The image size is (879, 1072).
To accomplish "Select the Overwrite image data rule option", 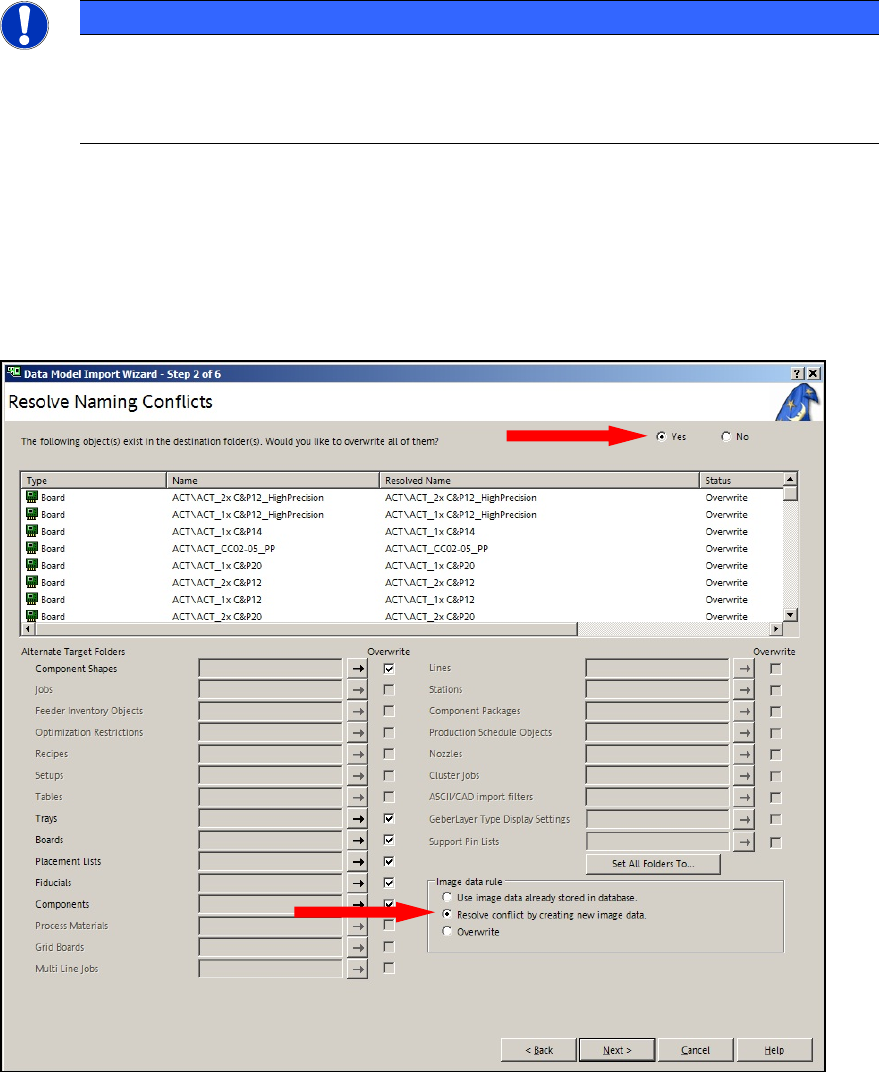I will coord(447,931).
